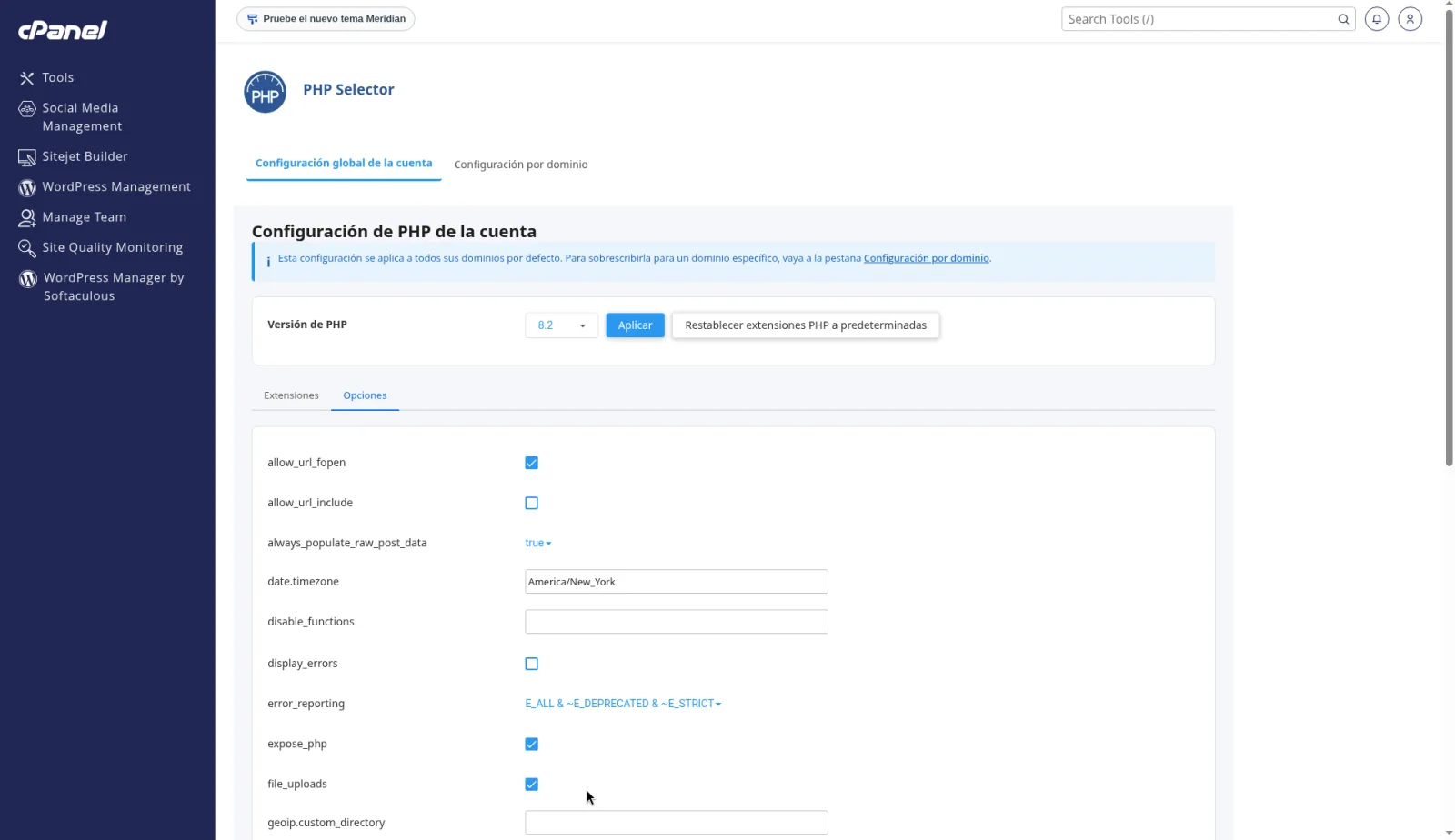Enable the display_errors checkbox

click(532, 665)
